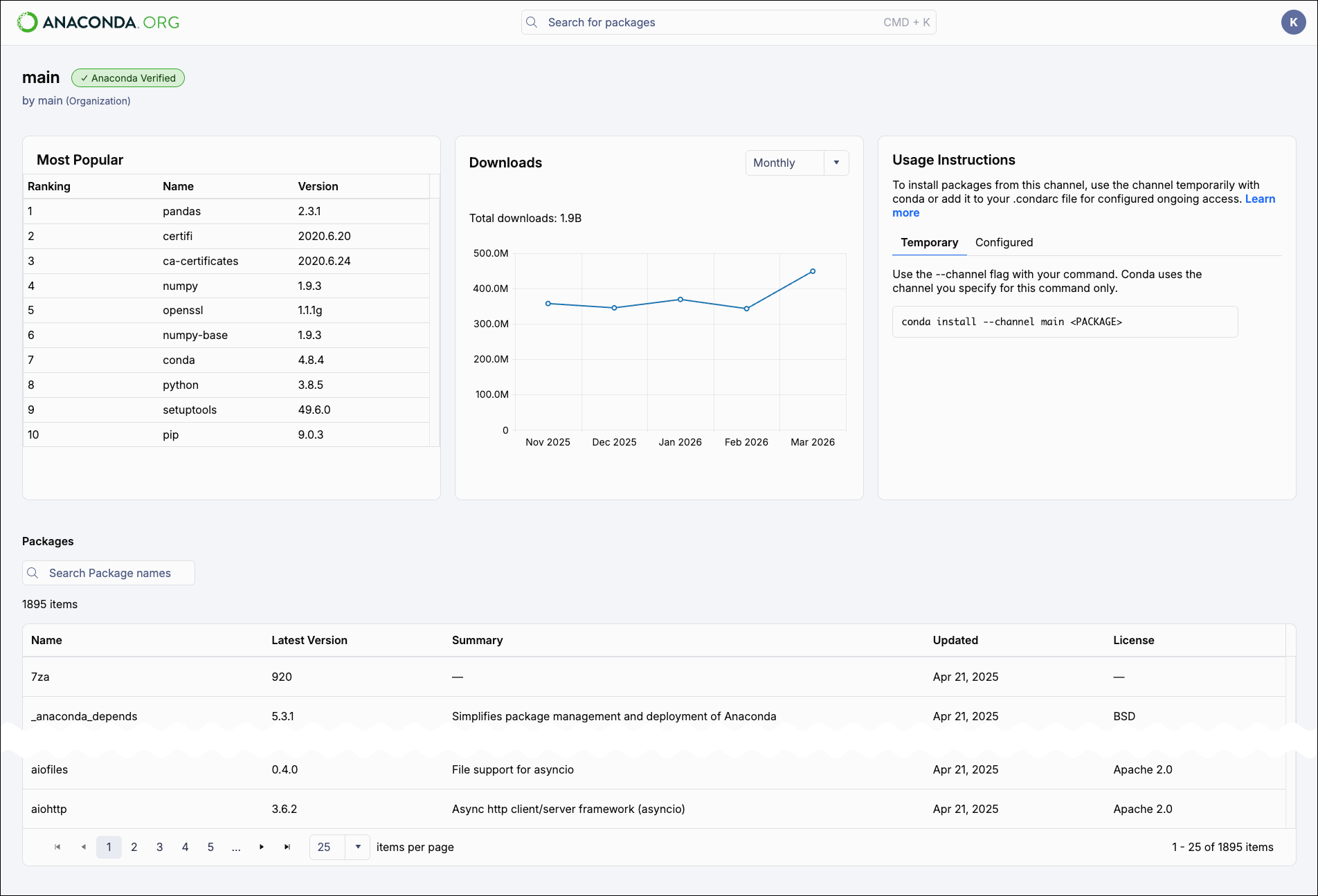The width and height of the screenshot is (1318, 896).
Task: Open the user avatar K menu
Action: (x=1293, y=22)
